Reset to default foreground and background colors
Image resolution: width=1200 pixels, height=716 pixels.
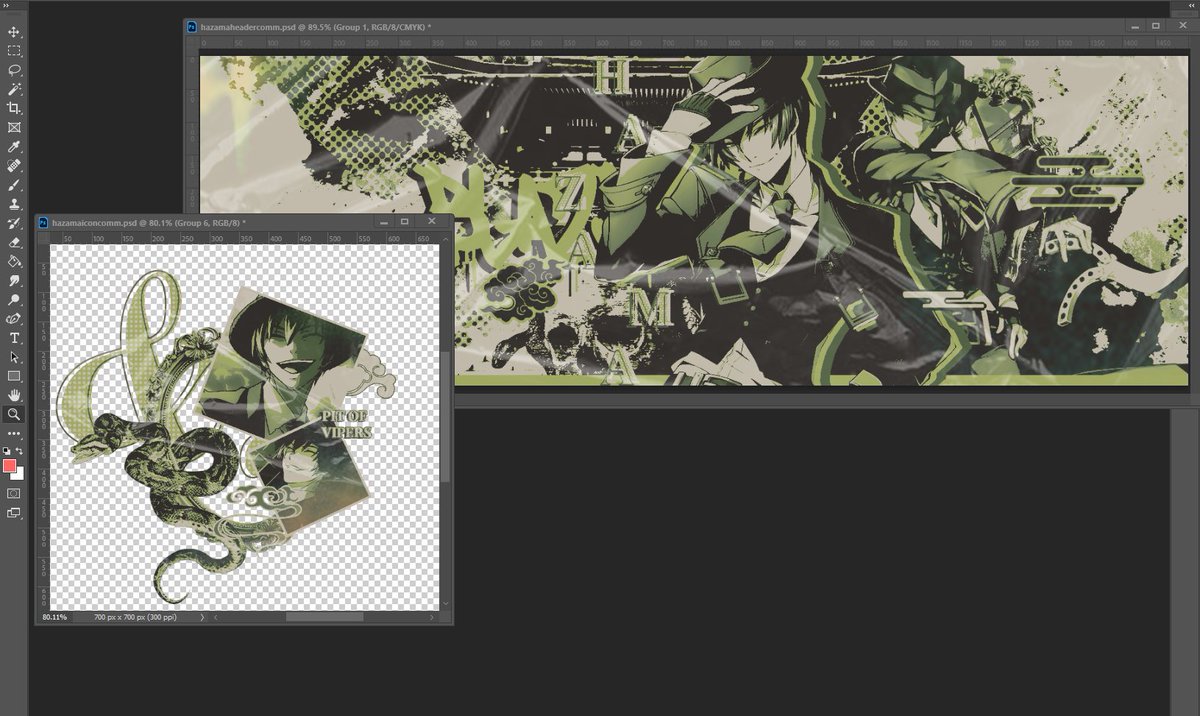point(8,451)
